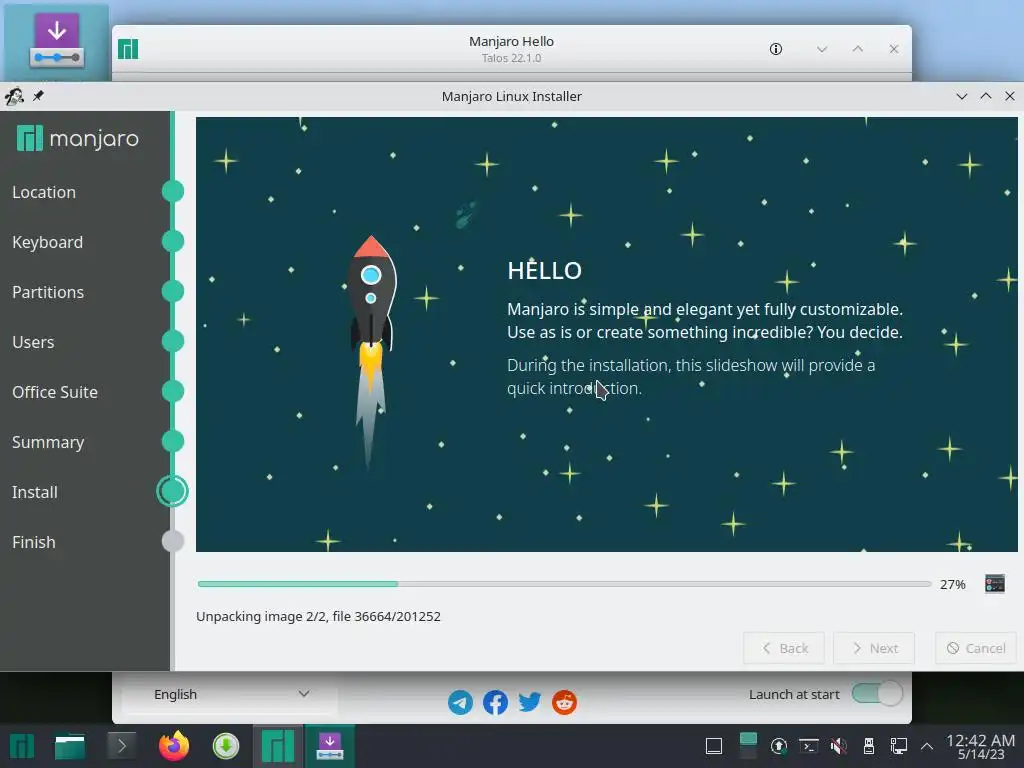Click the Cancel button
Screen dimensions: 1024x768
(976, 648)
